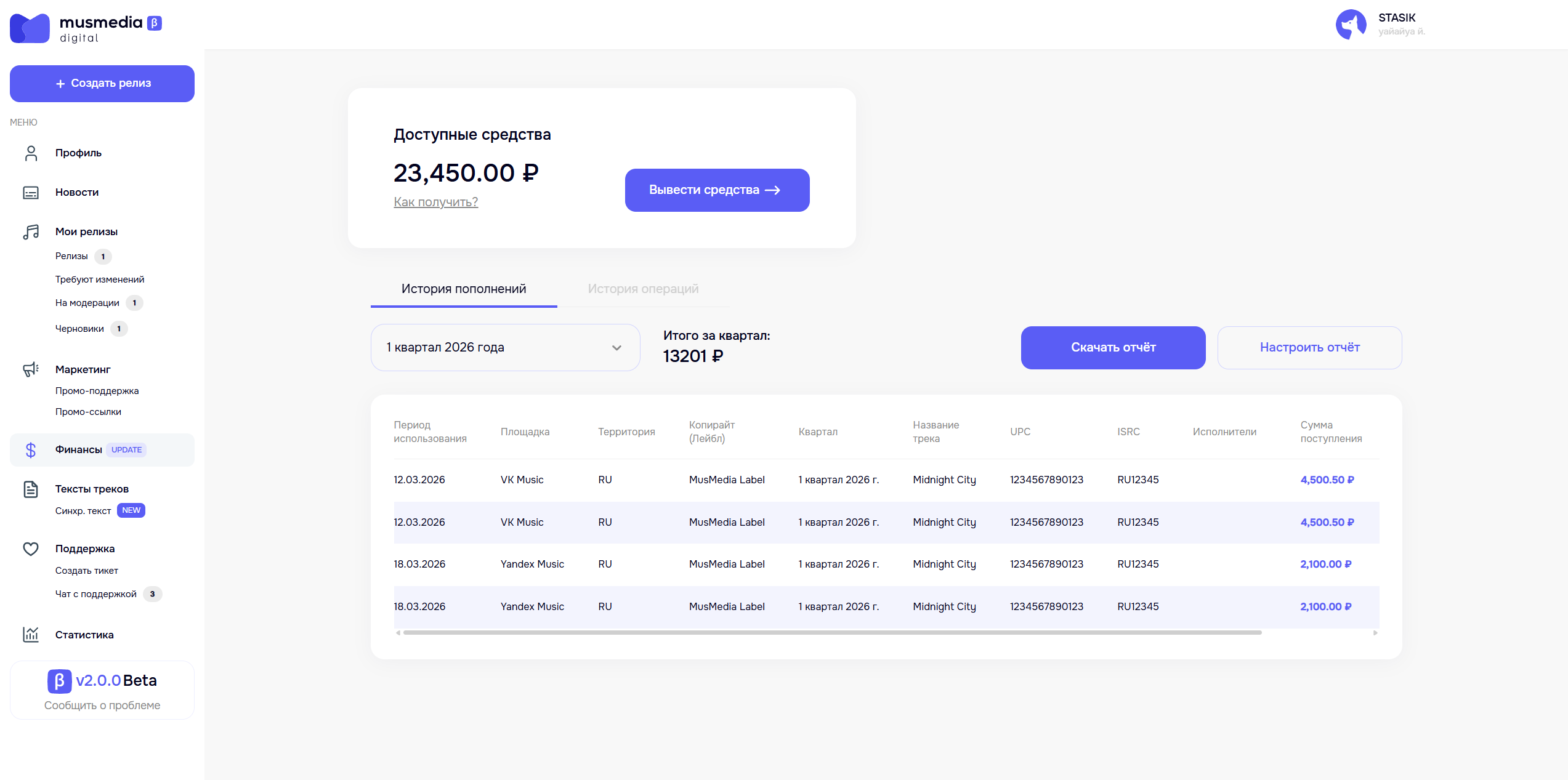Click the first 4,500.50 ₽ amount
1568x780 pixels.
coord(1327,480)
